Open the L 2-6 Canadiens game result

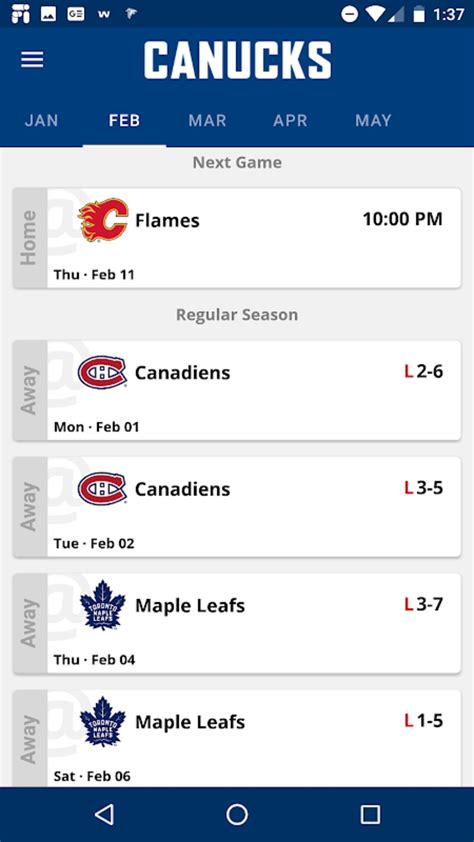(237, 390)
